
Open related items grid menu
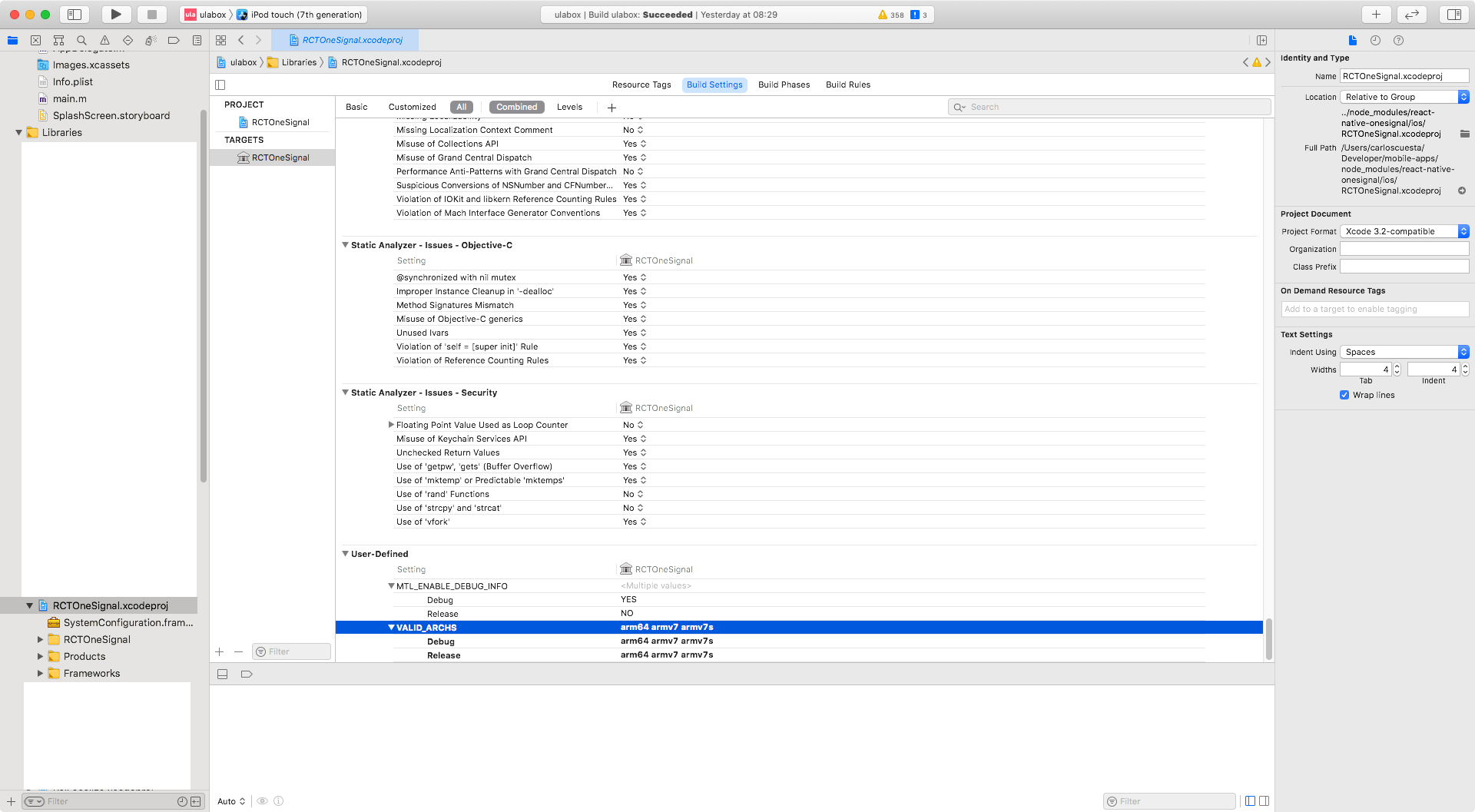click(221, 40)
